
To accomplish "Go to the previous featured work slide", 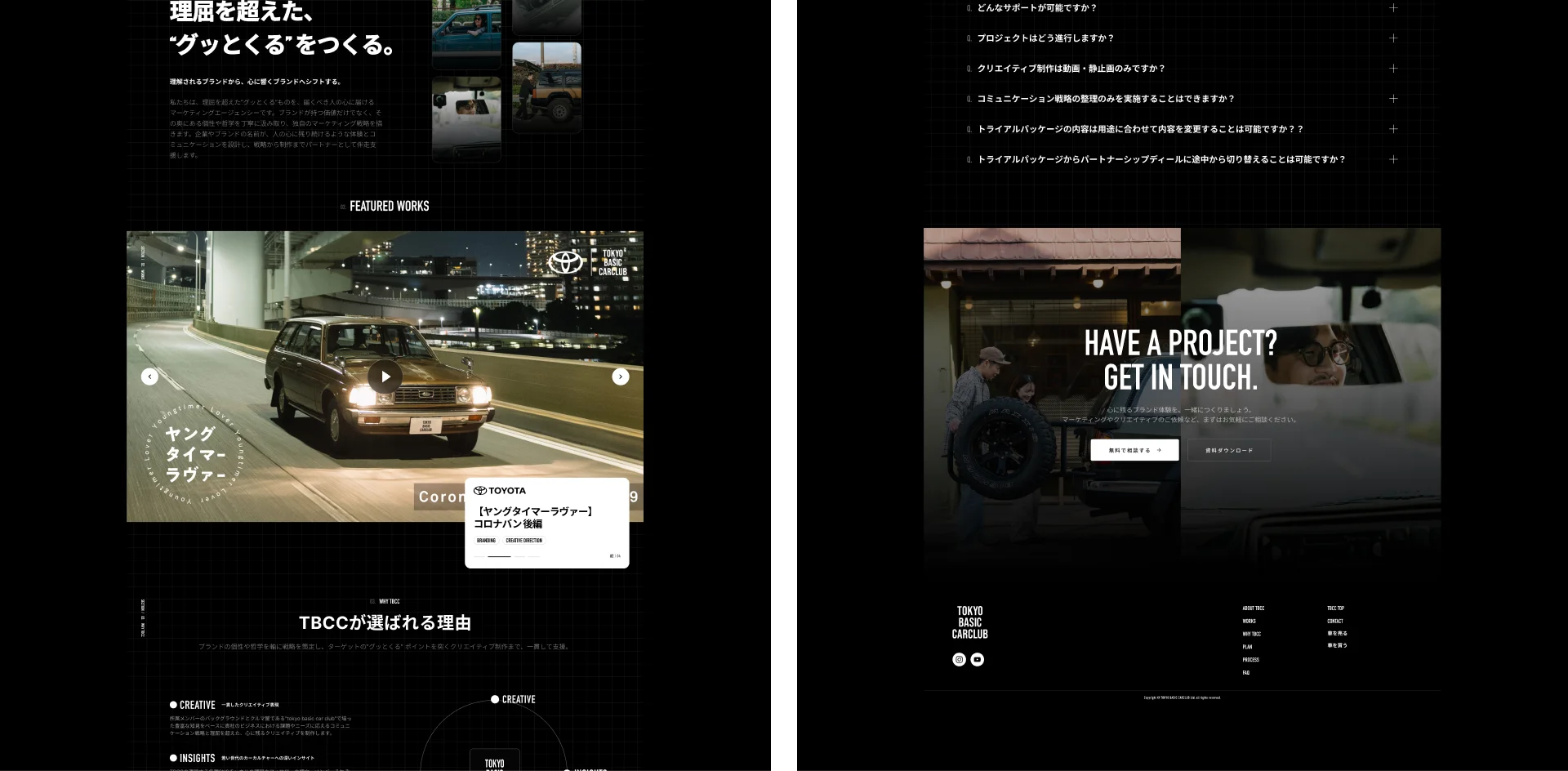I will point(149,377).
